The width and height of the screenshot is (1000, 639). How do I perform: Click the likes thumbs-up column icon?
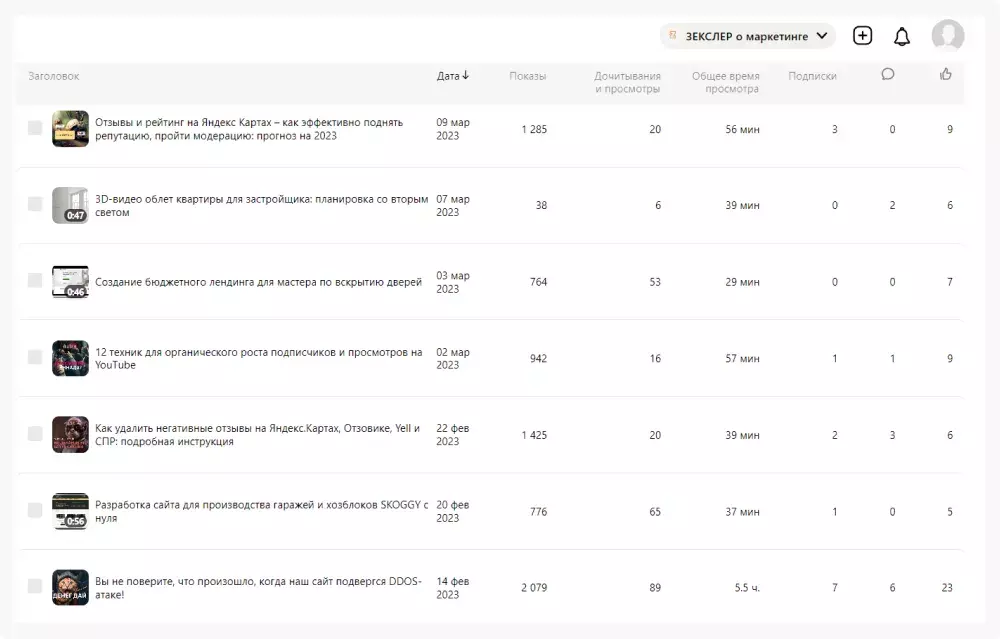click(x=946, y=74)
